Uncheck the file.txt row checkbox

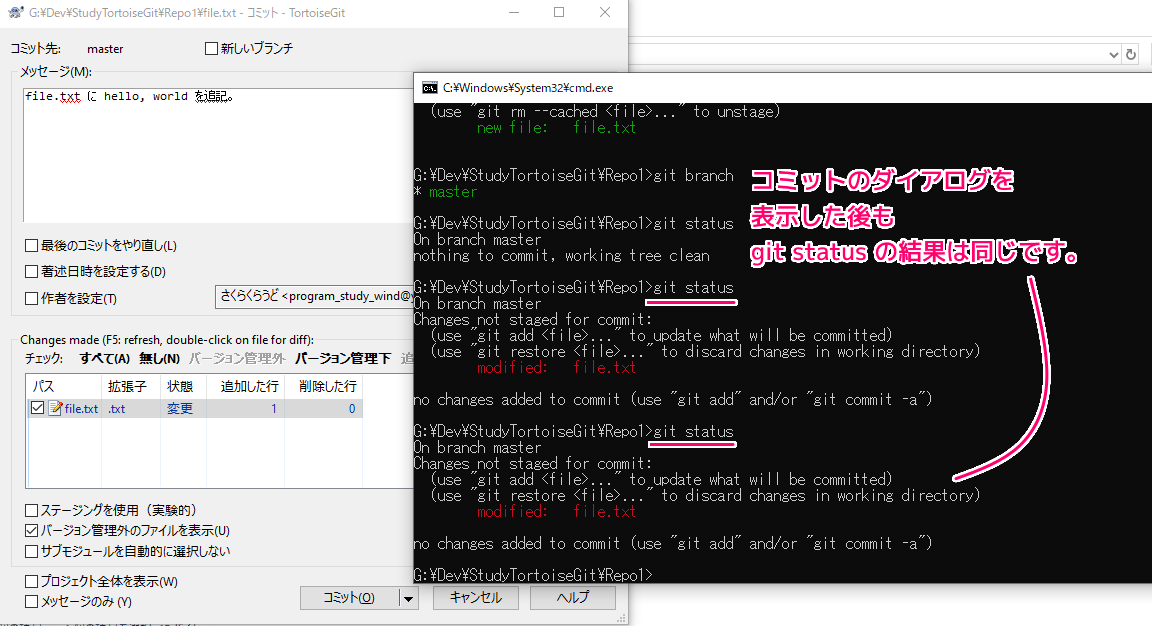pyautogui.click(x=38, y=408)
